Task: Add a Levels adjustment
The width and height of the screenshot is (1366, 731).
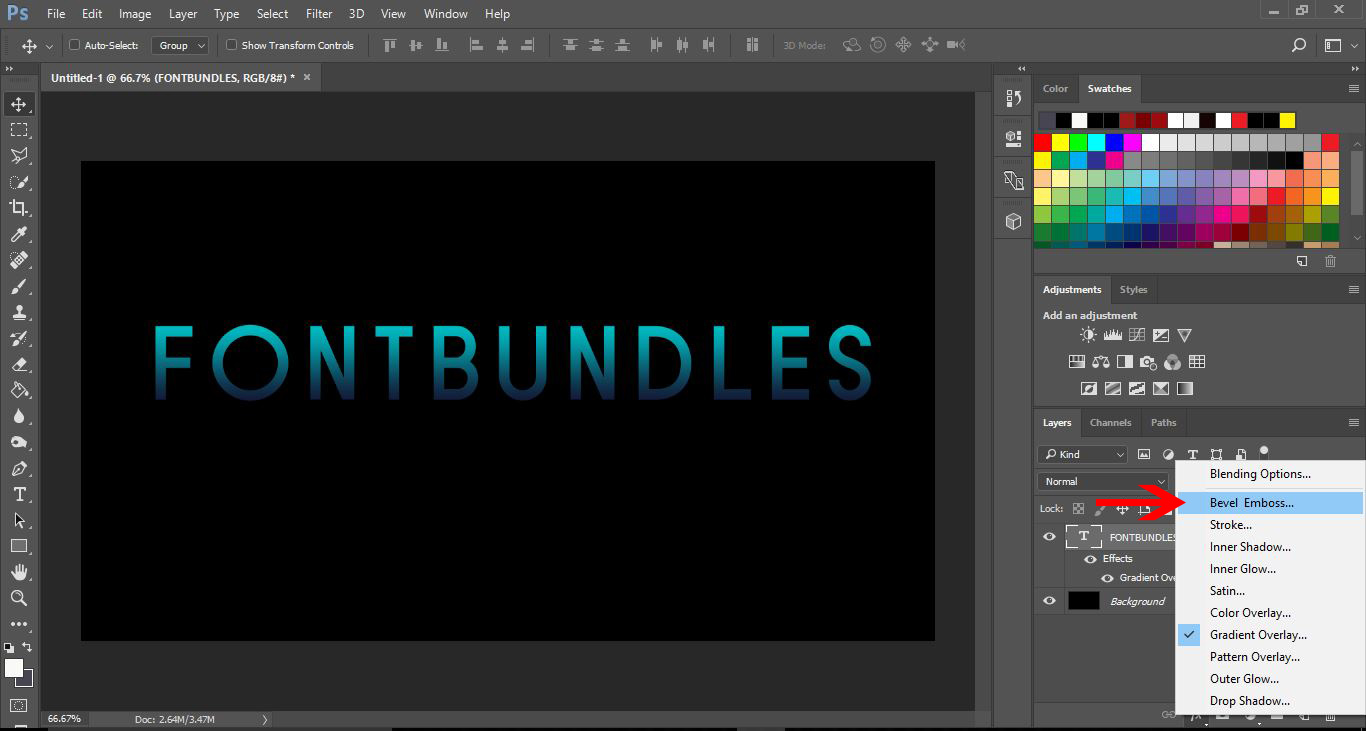Action: pyautogui.click(x=1111, y=335)
